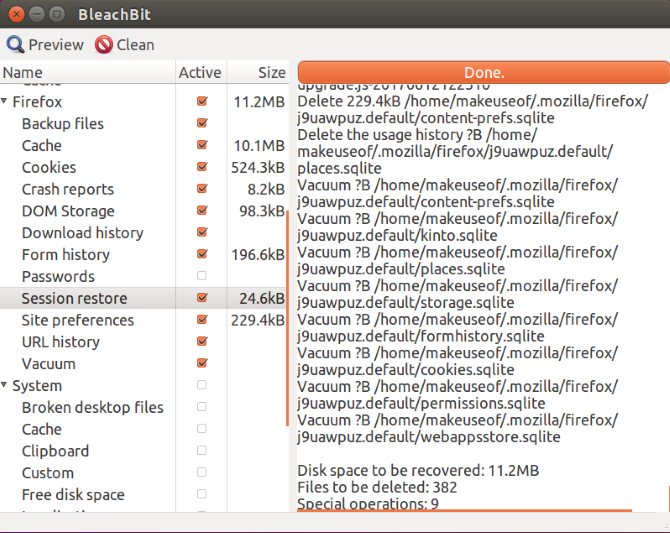670x533 pixels.
Task: Collapse the System tree group
Action: (6, 386)
